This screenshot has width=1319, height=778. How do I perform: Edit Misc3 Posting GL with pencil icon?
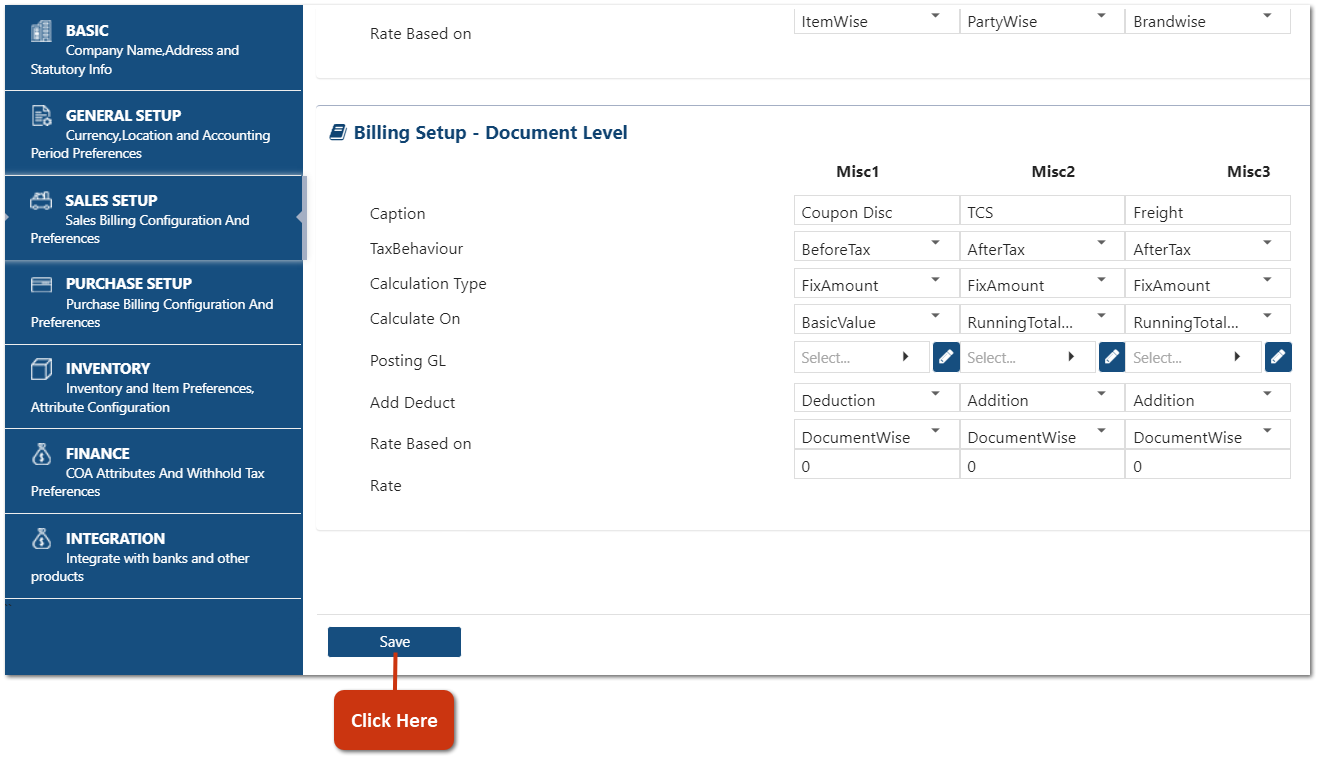tap(1278, 357)
